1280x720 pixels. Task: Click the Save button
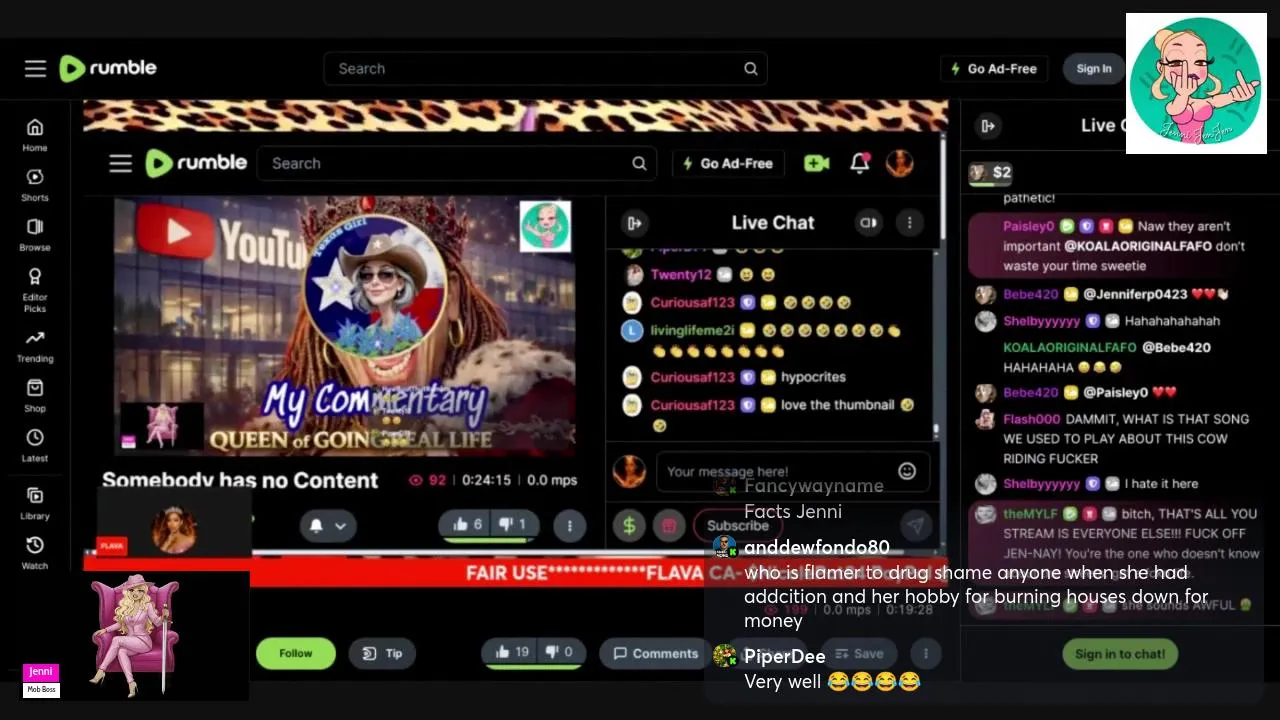tap(859, 653)
